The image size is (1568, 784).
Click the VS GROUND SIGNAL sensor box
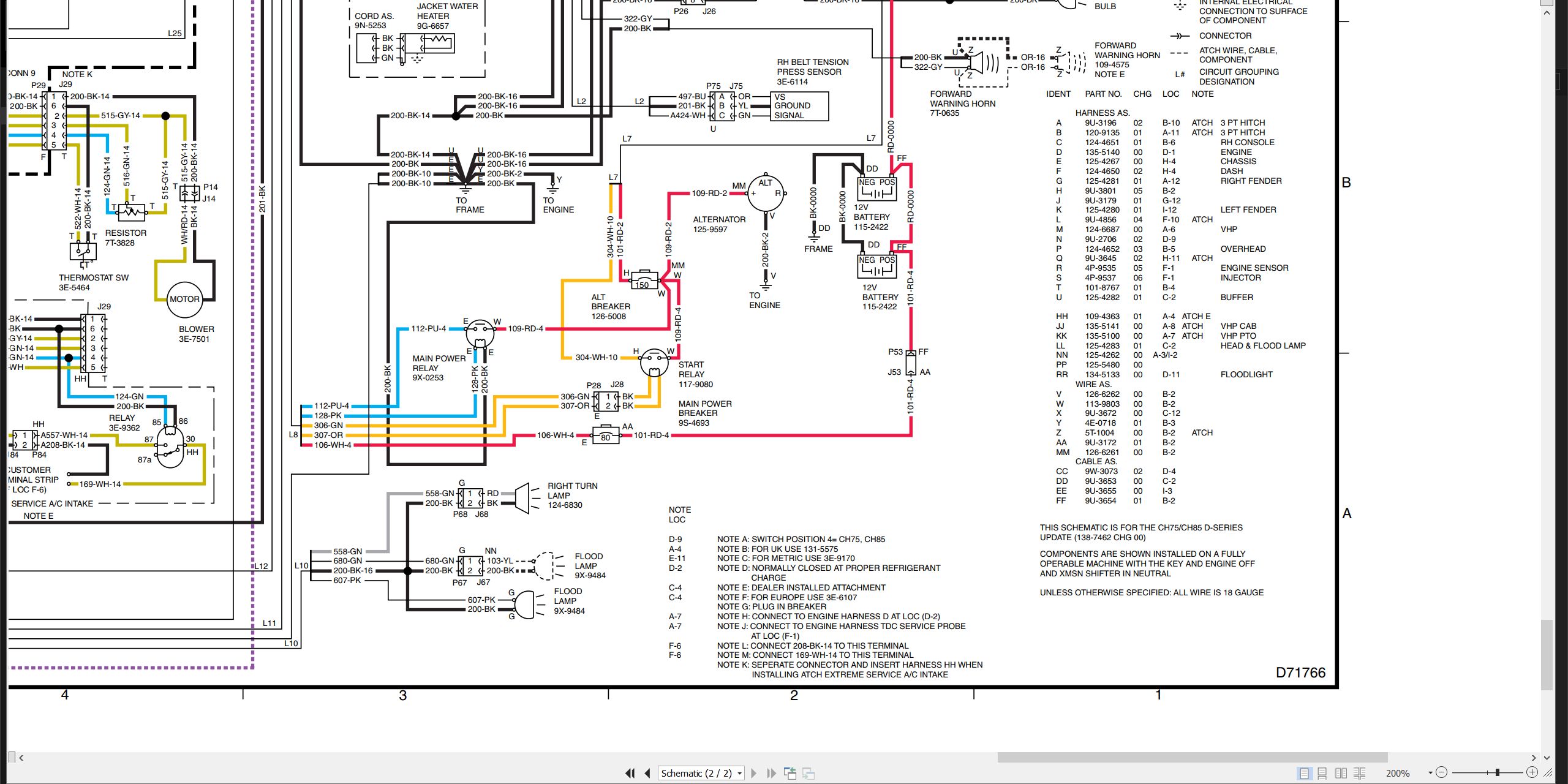(x=799, y=106)
